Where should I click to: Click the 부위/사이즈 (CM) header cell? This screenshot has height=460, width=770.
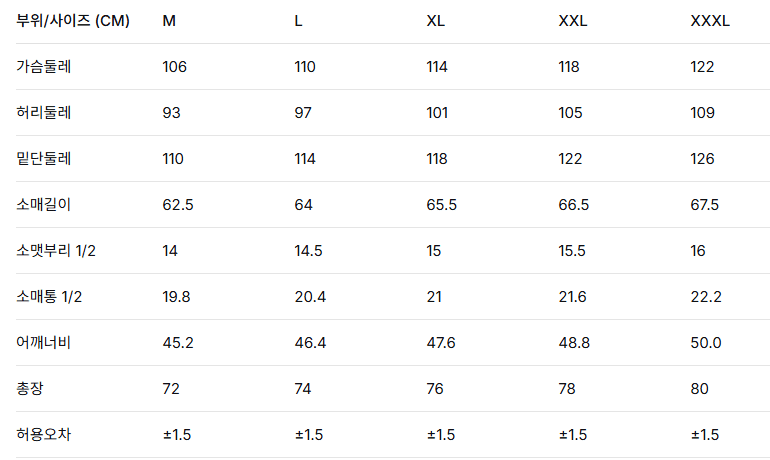coord(73,21)
